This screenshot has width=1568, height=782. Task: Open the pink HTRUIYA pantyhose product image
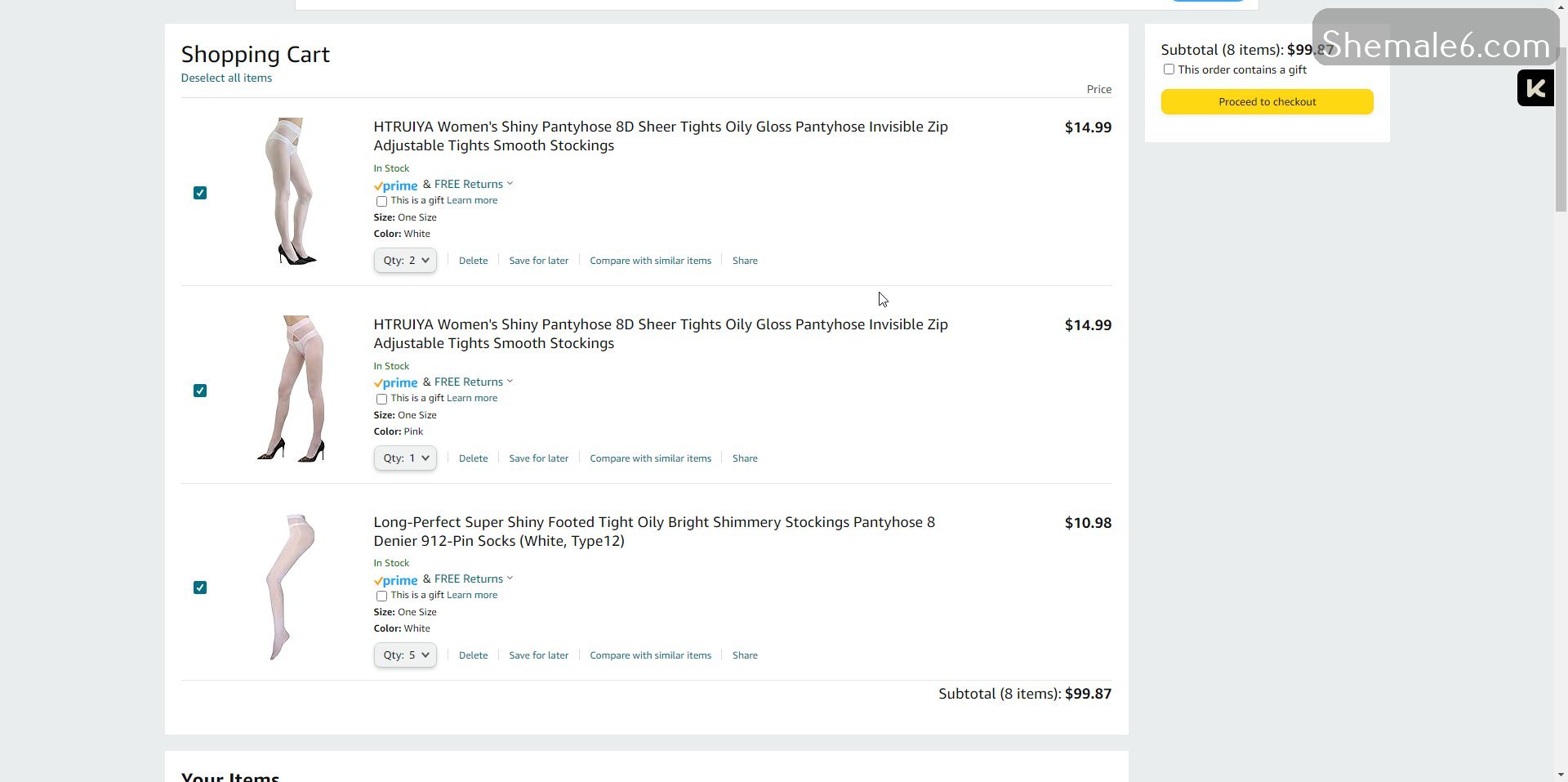tap(291, 389)
